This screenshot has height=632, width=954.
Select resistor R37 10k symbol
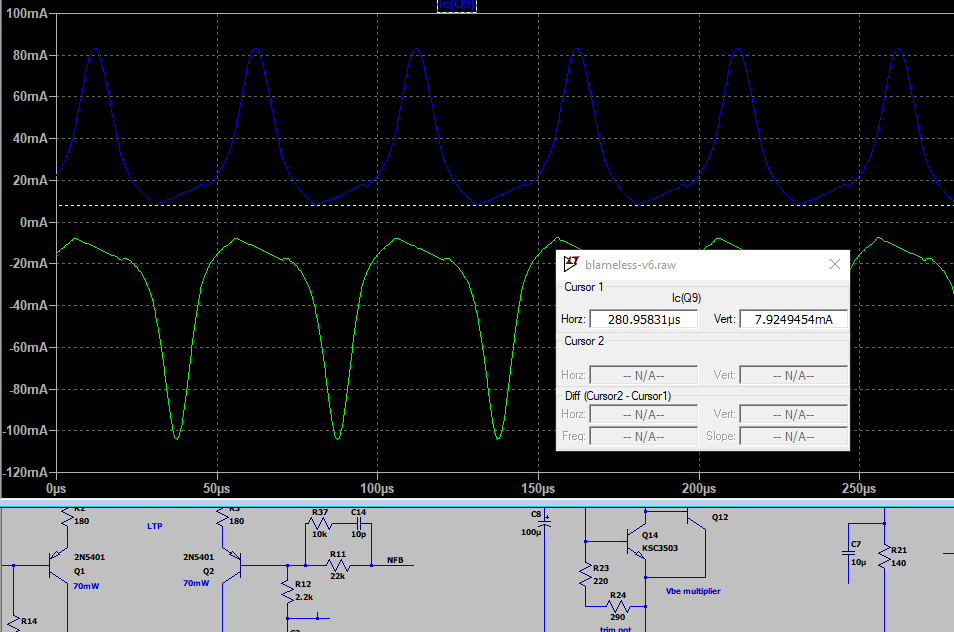pyautogui.click(x=319, y=523)
